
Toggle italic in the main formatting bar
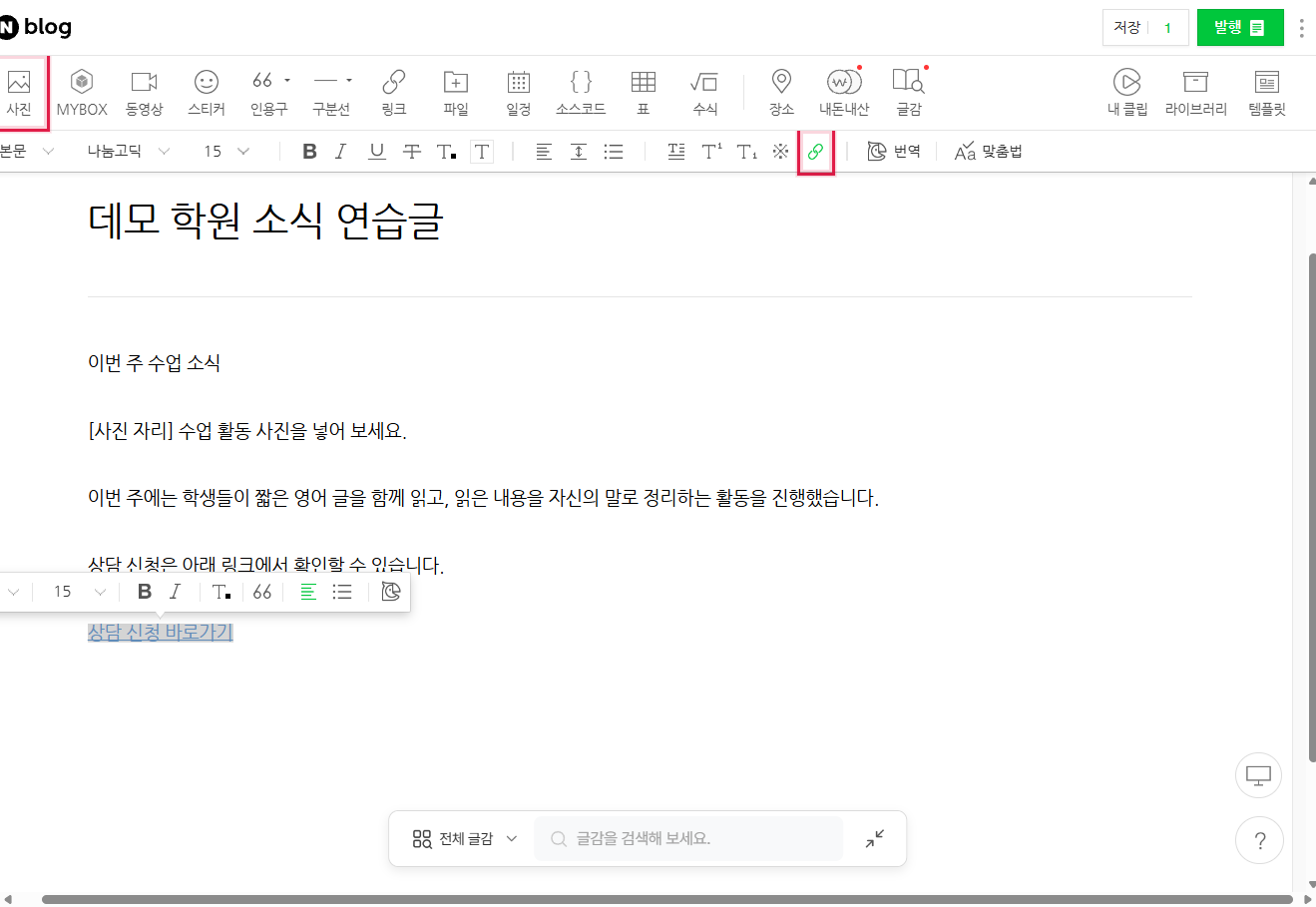341,152
